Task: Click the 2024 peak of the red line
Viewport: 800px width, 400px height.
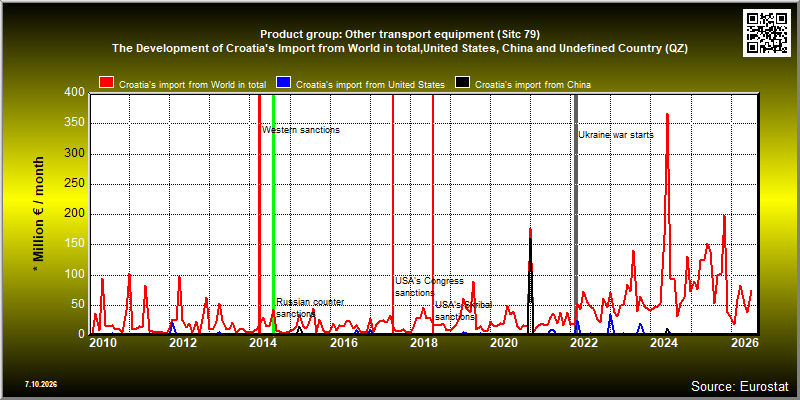Action: point(667,114)
